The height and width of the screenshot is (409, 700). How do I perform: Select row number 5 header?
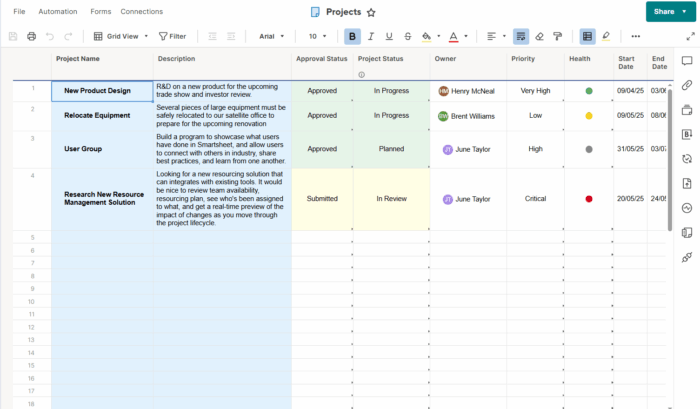pyautogui.click(x=32, y=238)
